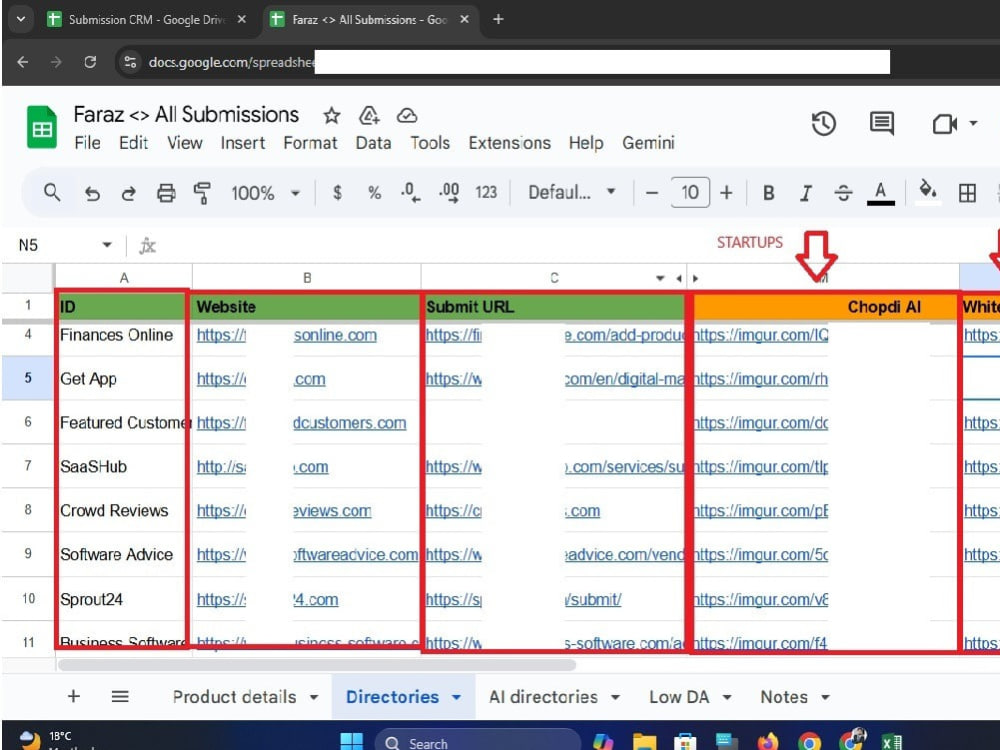
Task: Redo the last action
Action: pyautogui.click(x=129, y=193)
